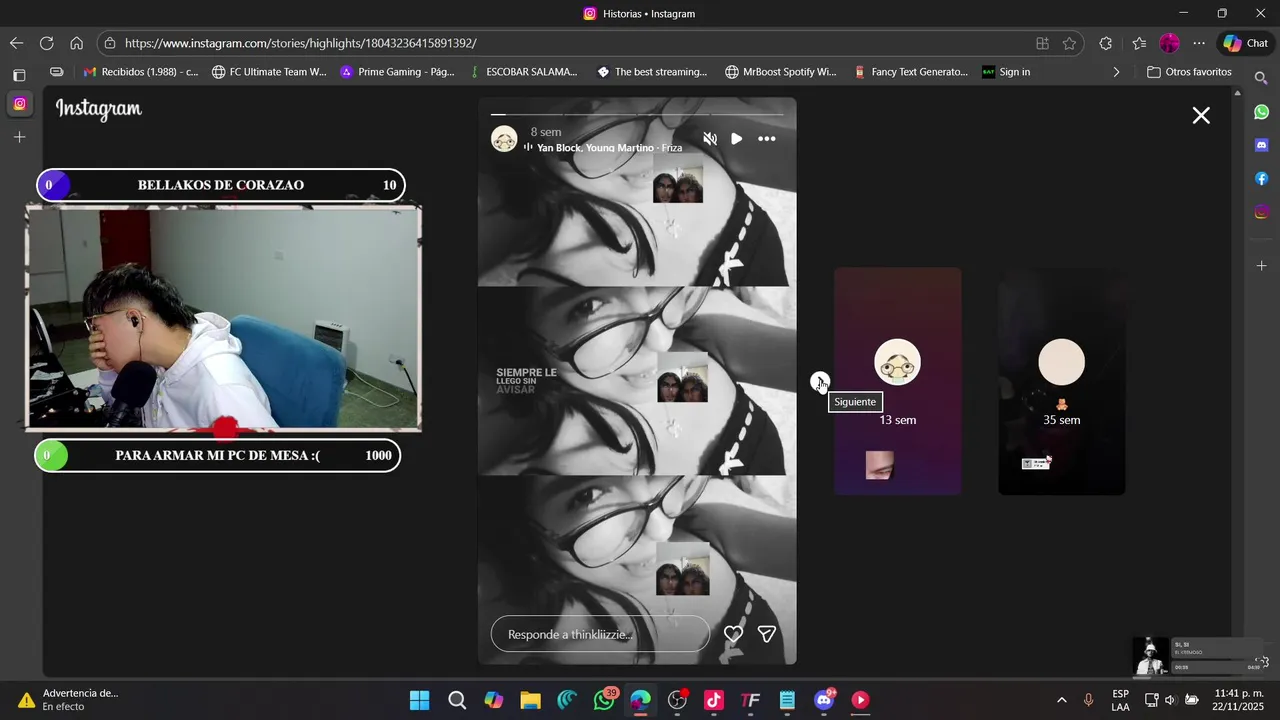Open the 'Prime Gaming - Pág...' bookmark
Image resolution: width=1280 pixels, height=720 pixels.
(397, 72)
